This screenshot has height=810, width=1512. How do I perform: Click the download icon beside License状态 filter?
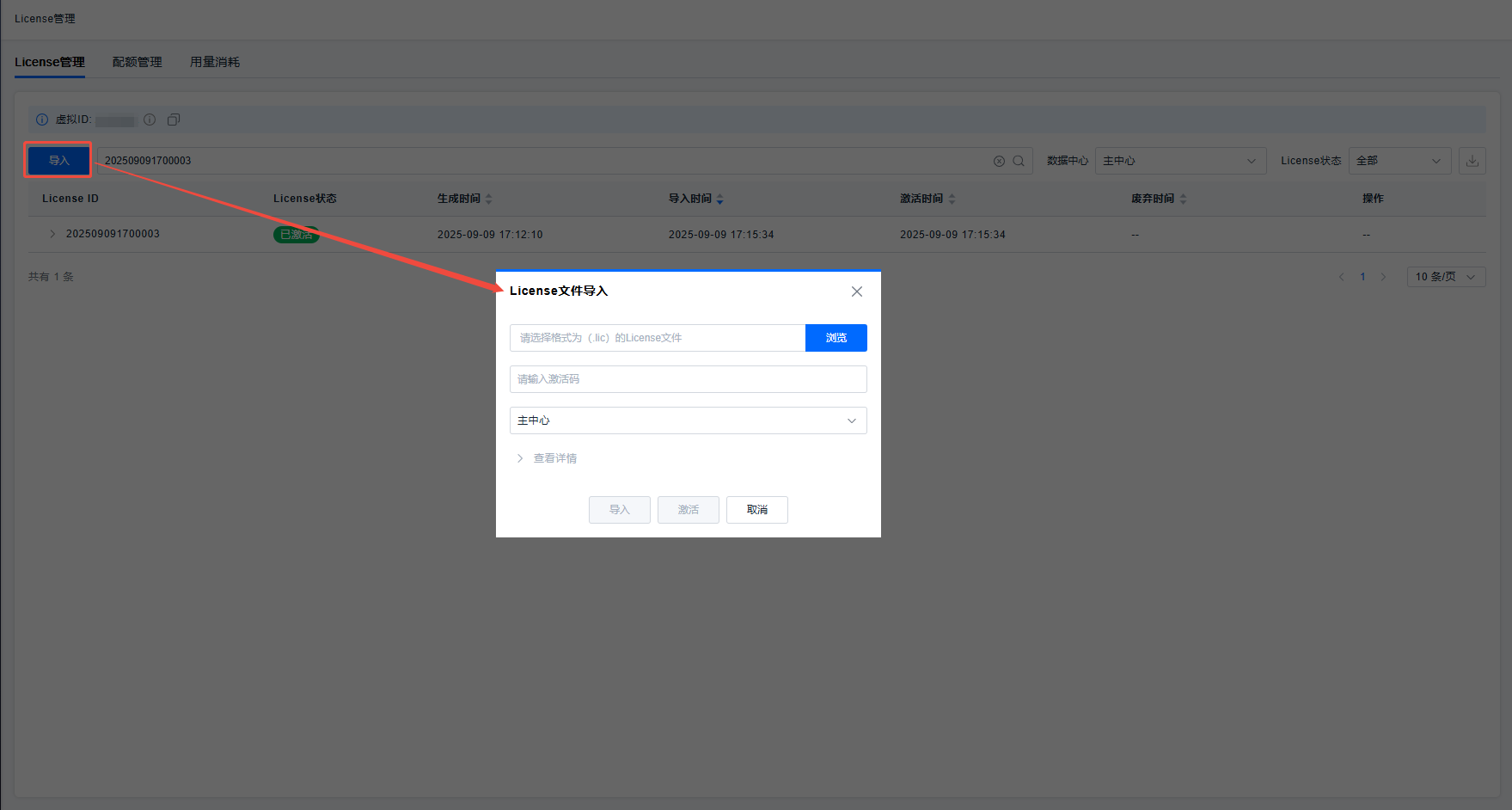tap(1472, 161)
